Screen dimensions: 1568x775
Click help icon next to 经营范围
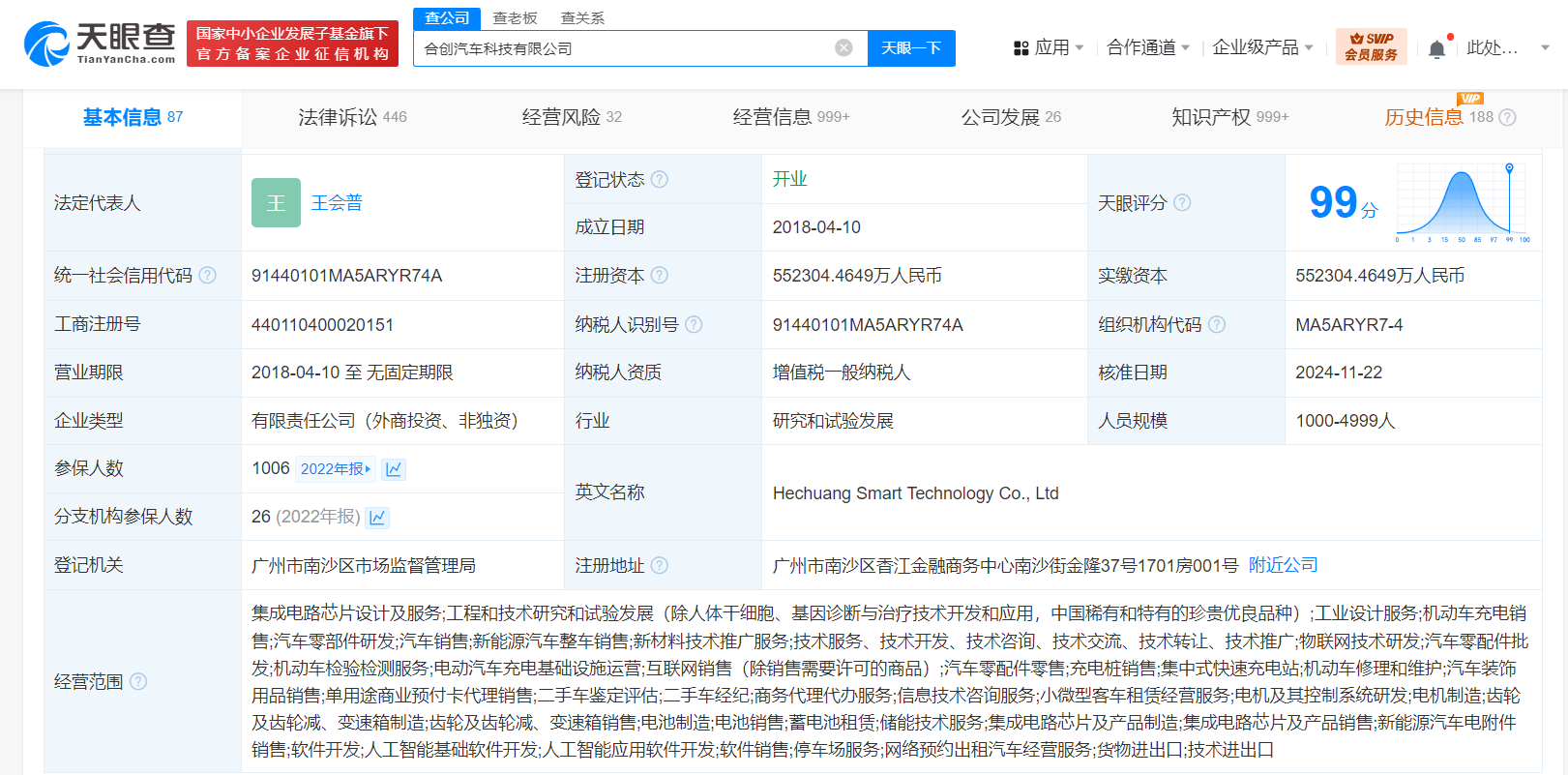click(138, 681)
